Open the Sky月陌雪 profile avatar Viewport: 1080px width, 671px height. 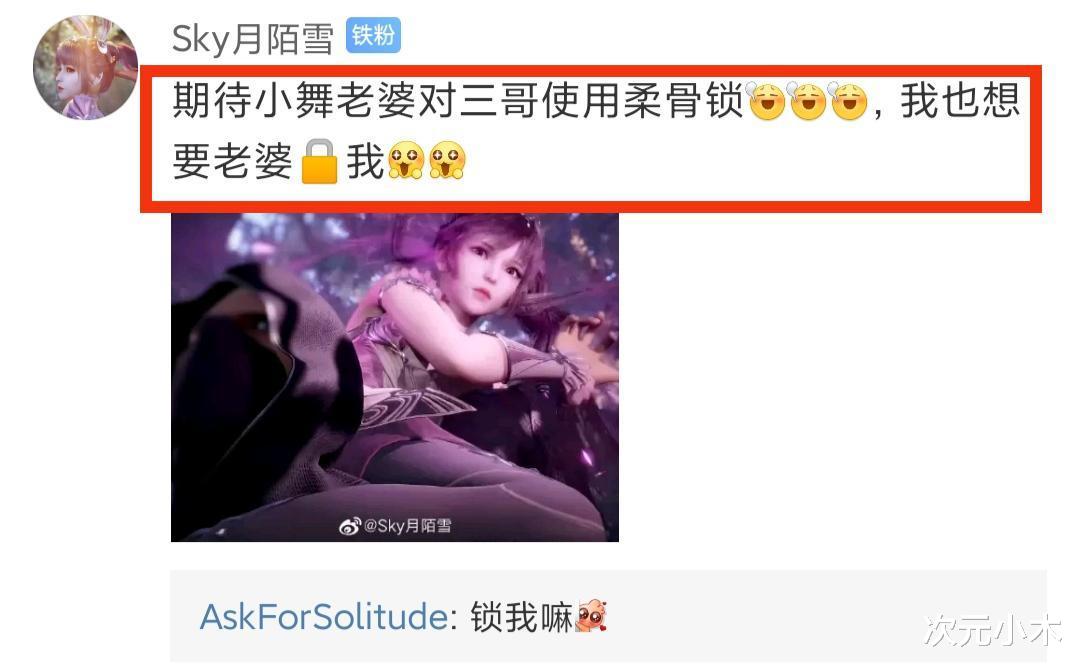[85, 67]
